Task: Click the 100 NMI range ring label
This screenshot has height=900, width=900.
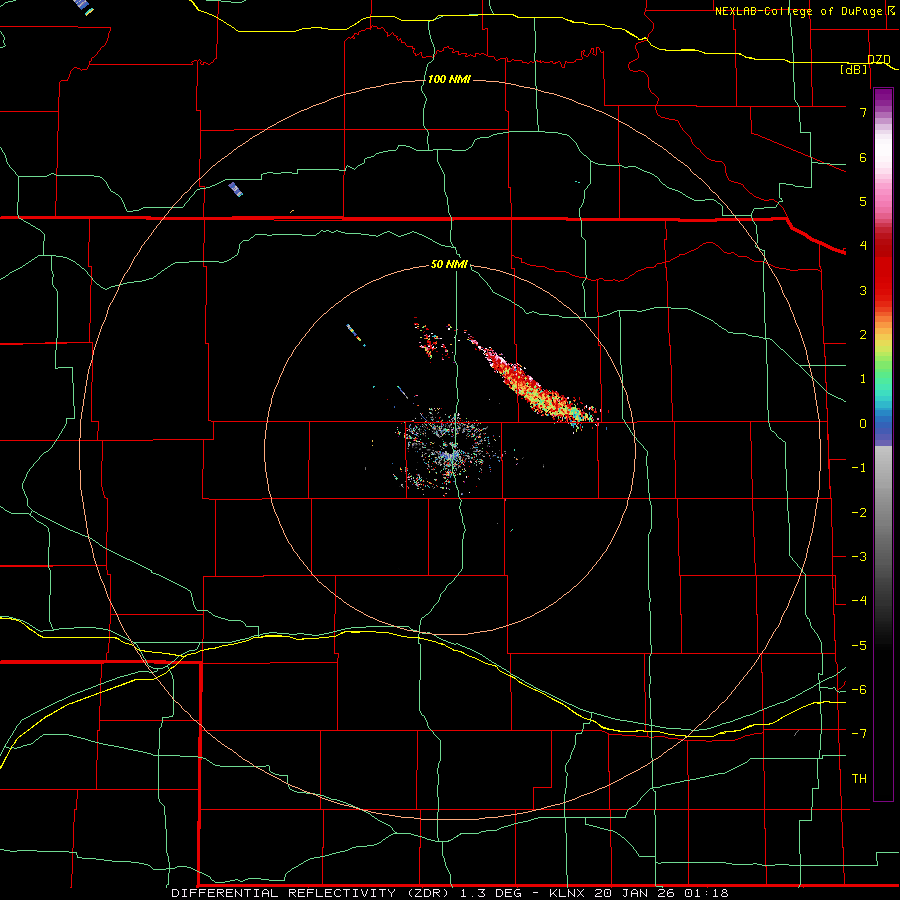Action: point(449,79)
